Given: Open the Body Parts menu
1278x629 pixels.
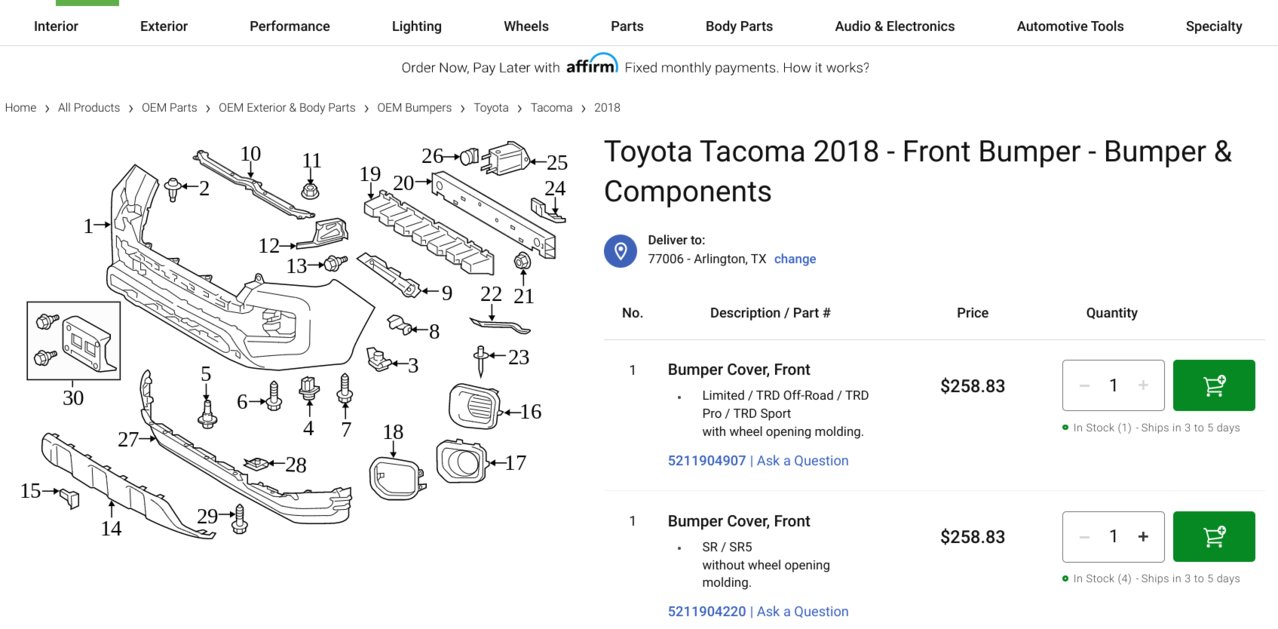Looking at the screenshot, I should coord(739,26).
